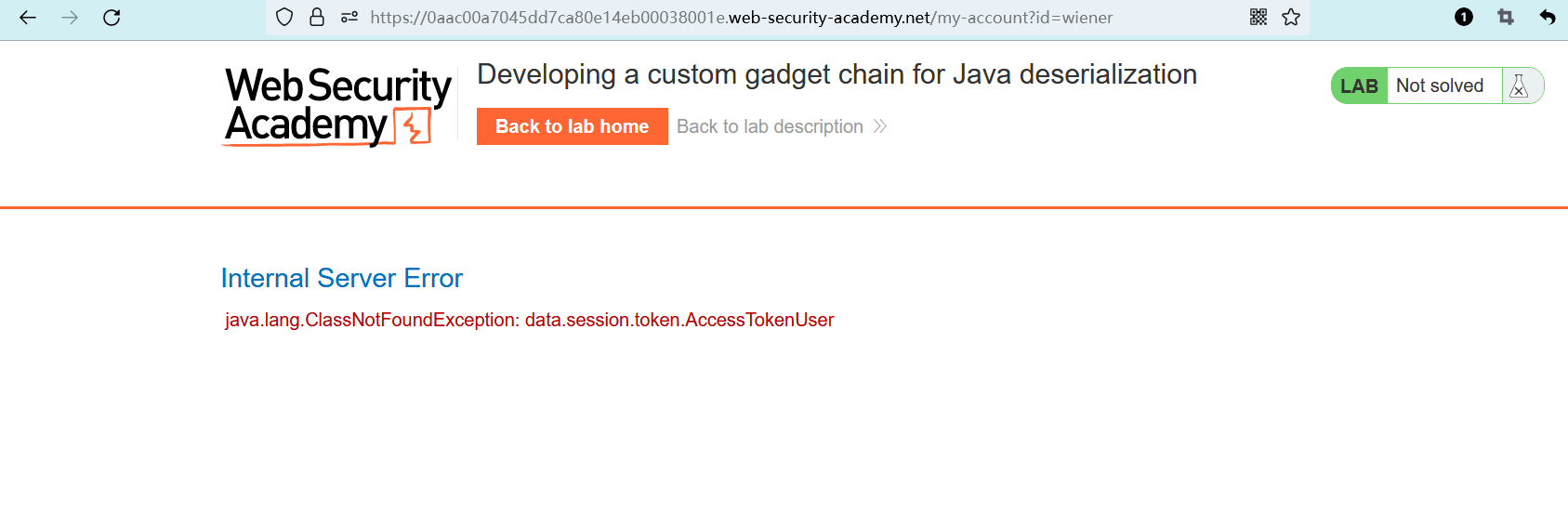Click the ClassNotFoundException error message
Screen dimensions: 1568x527
529,320
